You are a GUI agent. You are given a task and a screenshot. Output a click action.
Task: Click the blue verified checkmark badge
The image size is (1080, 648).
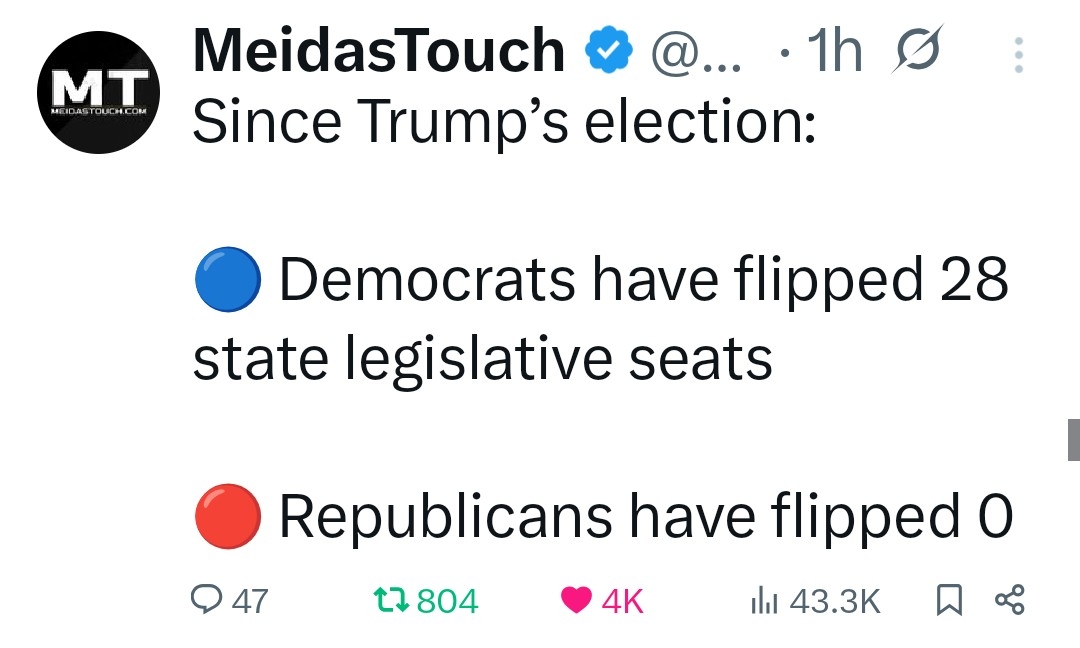(609, 51)
